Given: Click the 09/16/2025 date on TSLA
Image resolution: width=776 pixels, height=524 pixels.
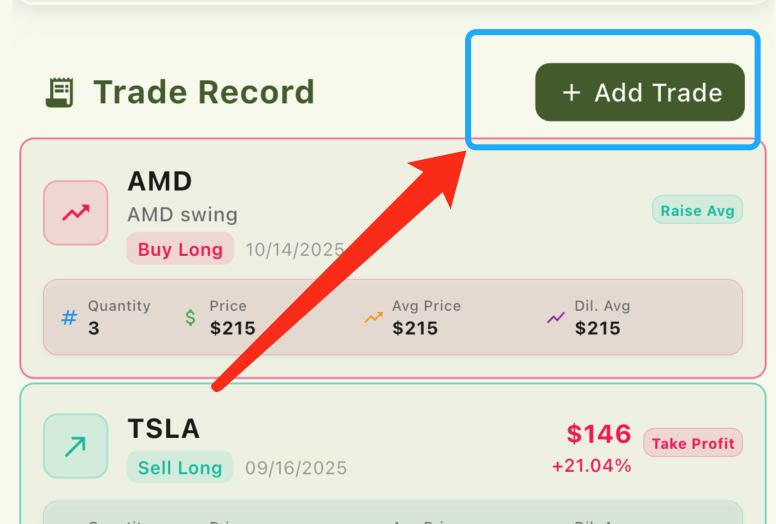Looking at the screenshot, I should pos(296,467).
